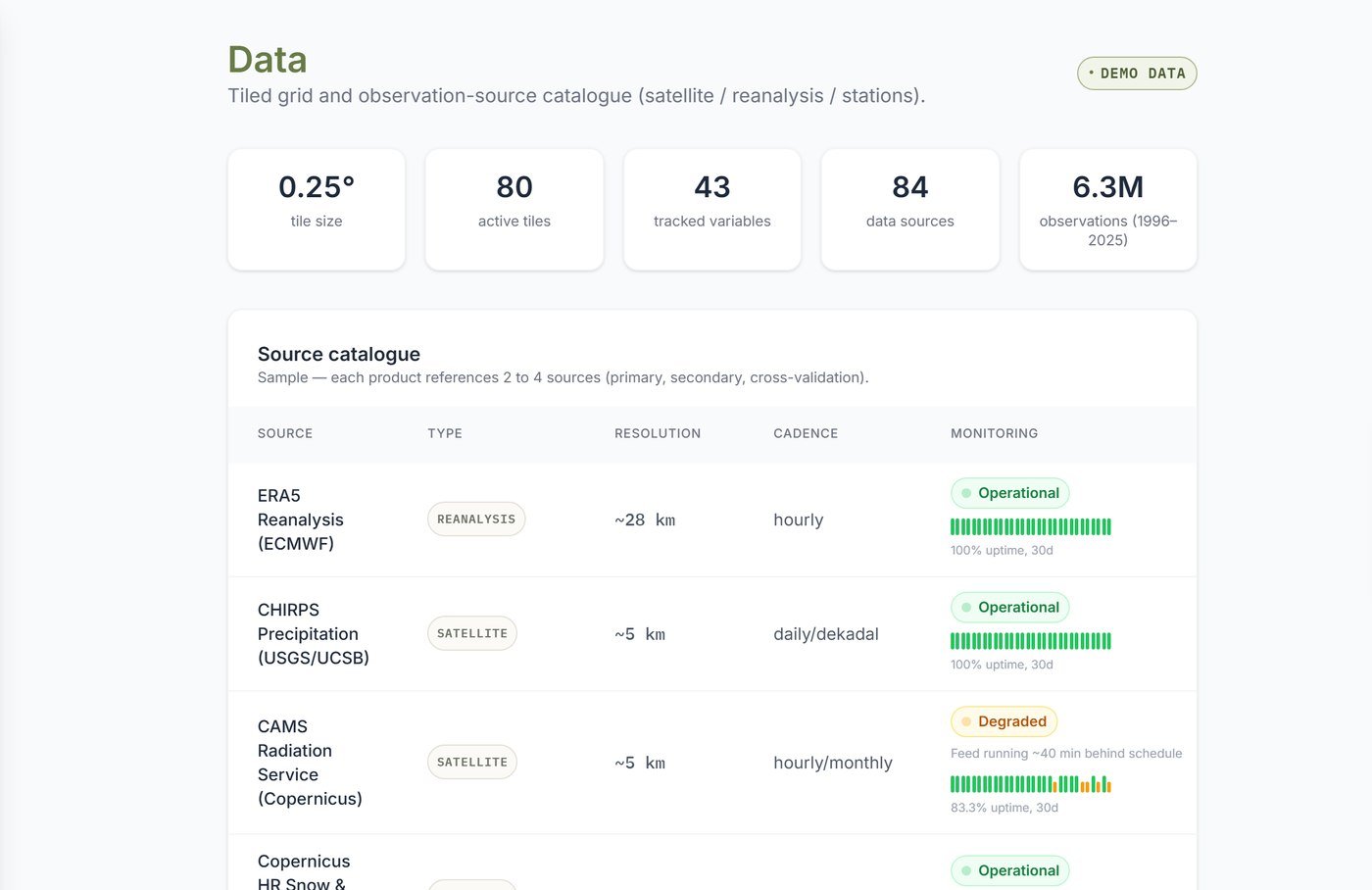Click the CHIRPS uptime bar chart

click(x=1031, y=641)
